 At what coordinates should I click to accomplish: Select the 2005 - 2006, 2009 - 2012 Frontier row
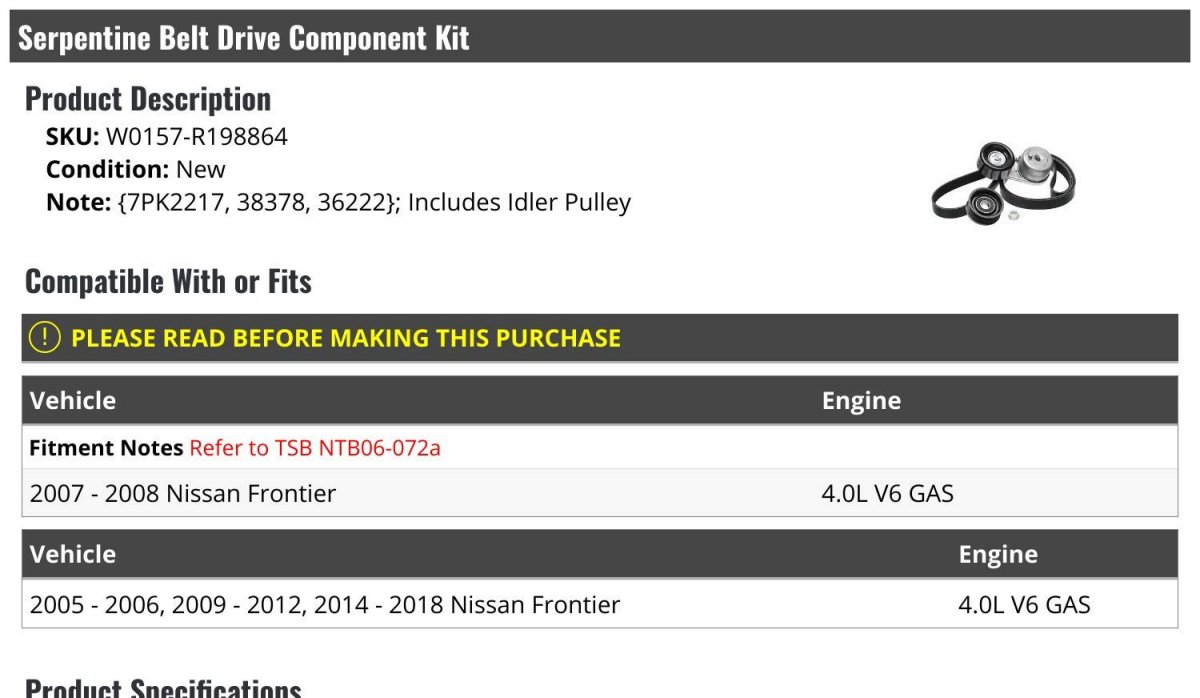click(600, 604)
